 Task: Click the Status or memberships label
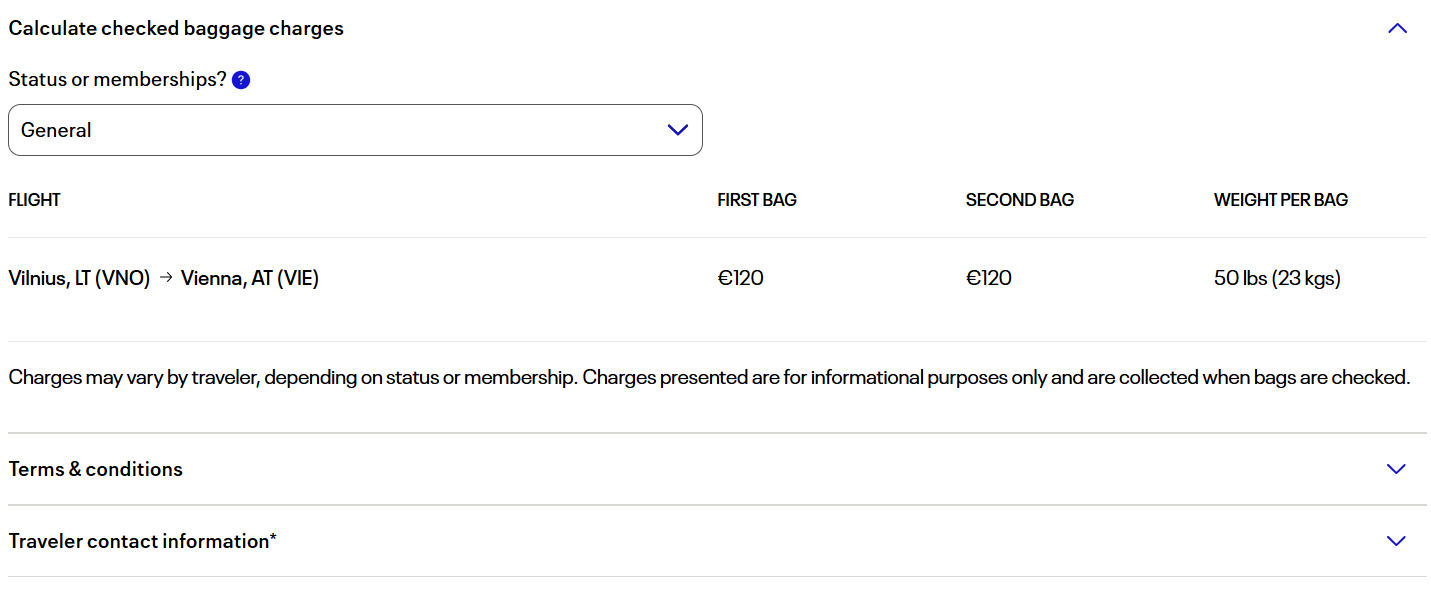pos(118,80)
